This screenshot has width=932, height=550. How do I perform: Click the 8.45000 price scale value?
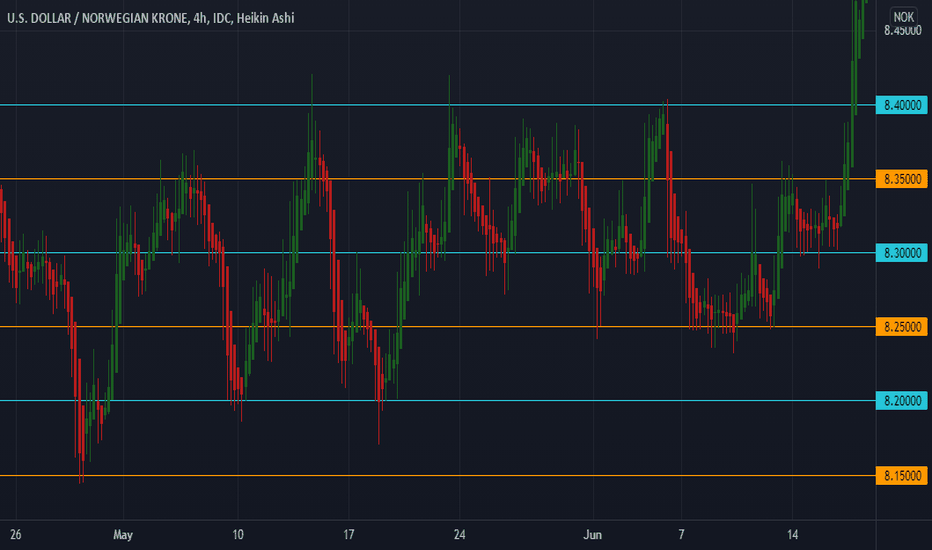coord(902,31)
